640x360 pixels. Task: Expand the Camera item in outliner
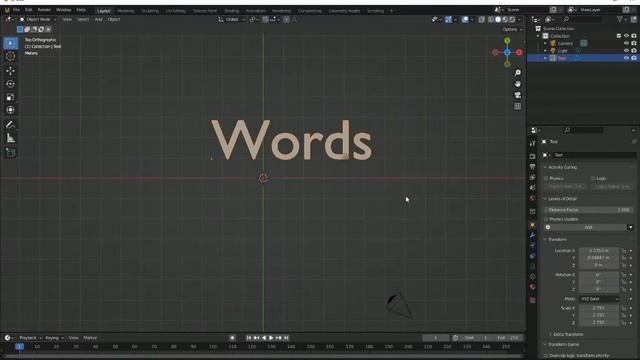pyautogui.click(x=545, y=43)
